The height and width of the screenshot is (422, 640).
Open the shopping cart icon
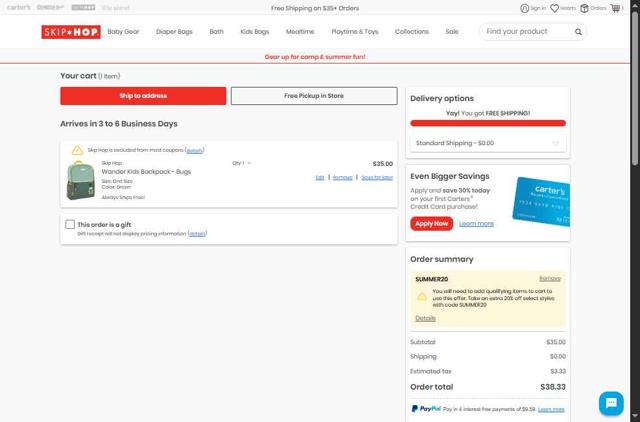point(615,8)
